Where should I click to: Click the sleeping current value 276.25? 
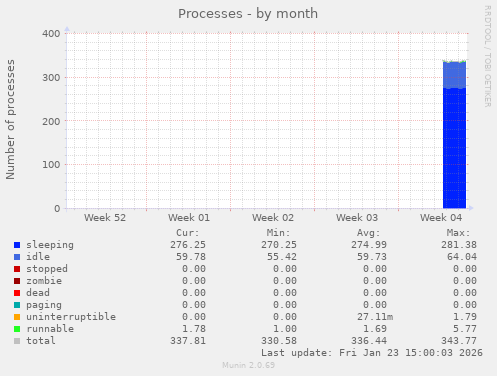188,245
